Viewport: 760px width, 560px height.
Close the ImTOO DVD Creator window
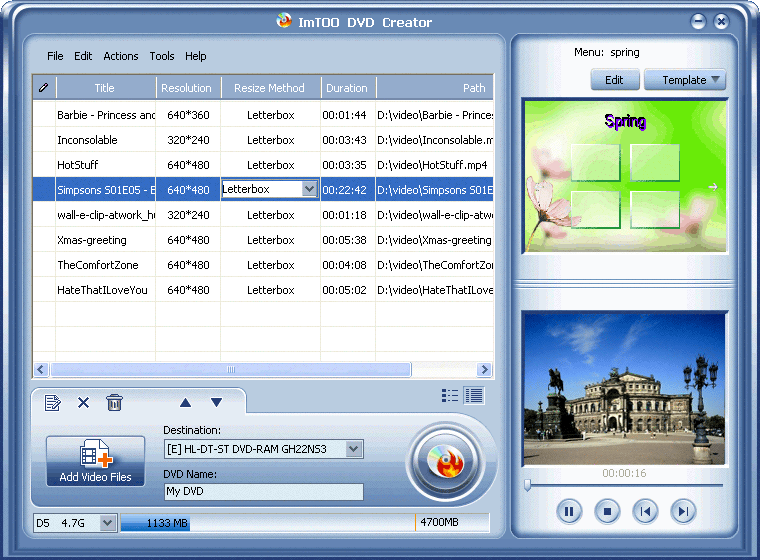(x=721, y=21)
